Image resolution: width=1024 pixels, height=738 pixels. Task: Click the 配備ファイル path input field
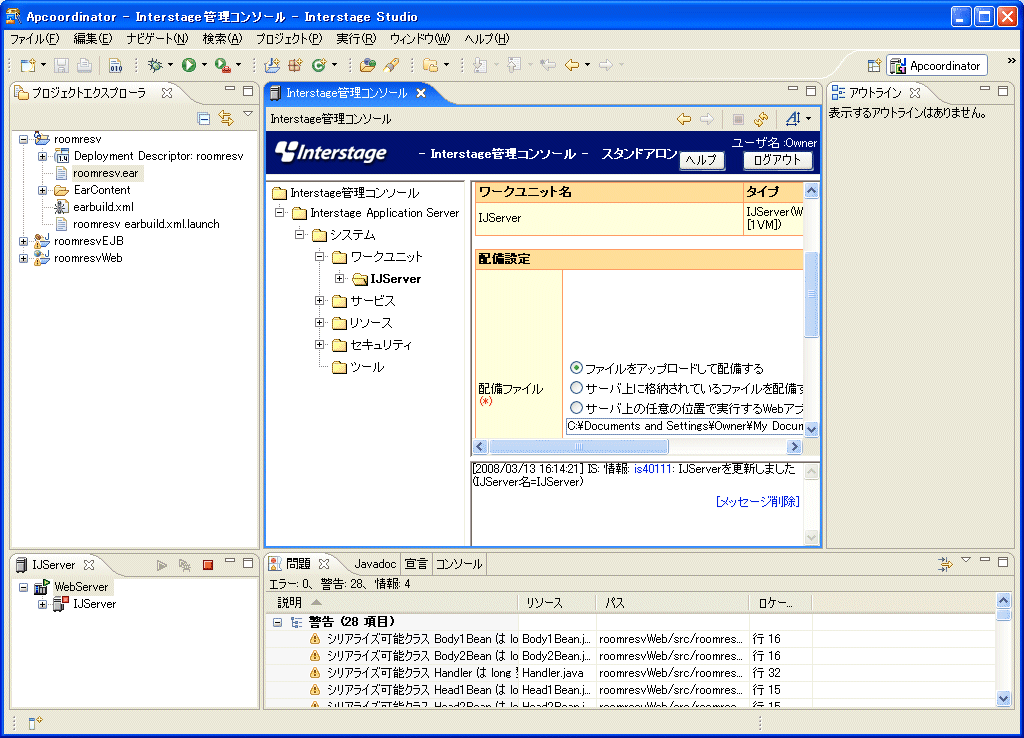684,426
